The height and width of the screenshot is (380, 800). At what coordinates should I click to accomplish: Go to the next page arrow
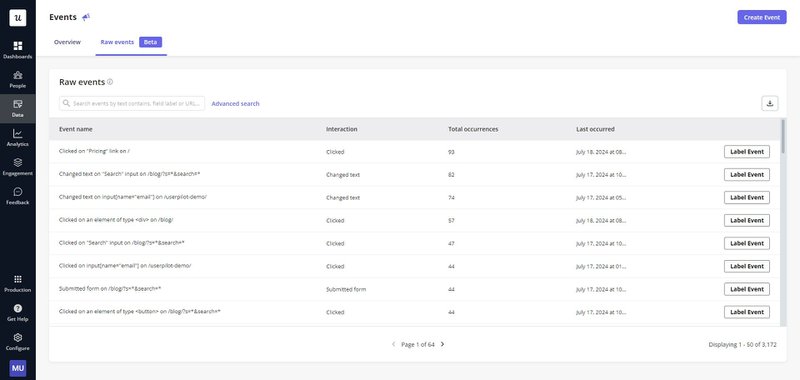[x=442, y=344]
